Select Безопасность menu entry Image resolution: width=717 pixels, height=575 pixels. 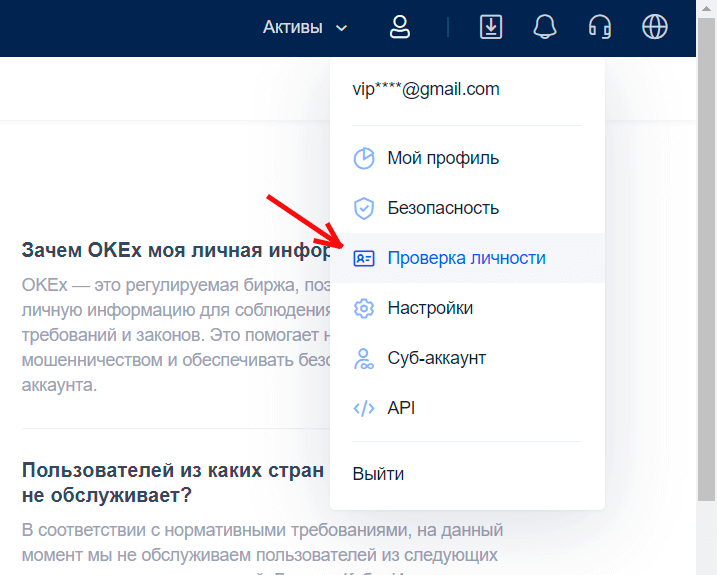467,208
